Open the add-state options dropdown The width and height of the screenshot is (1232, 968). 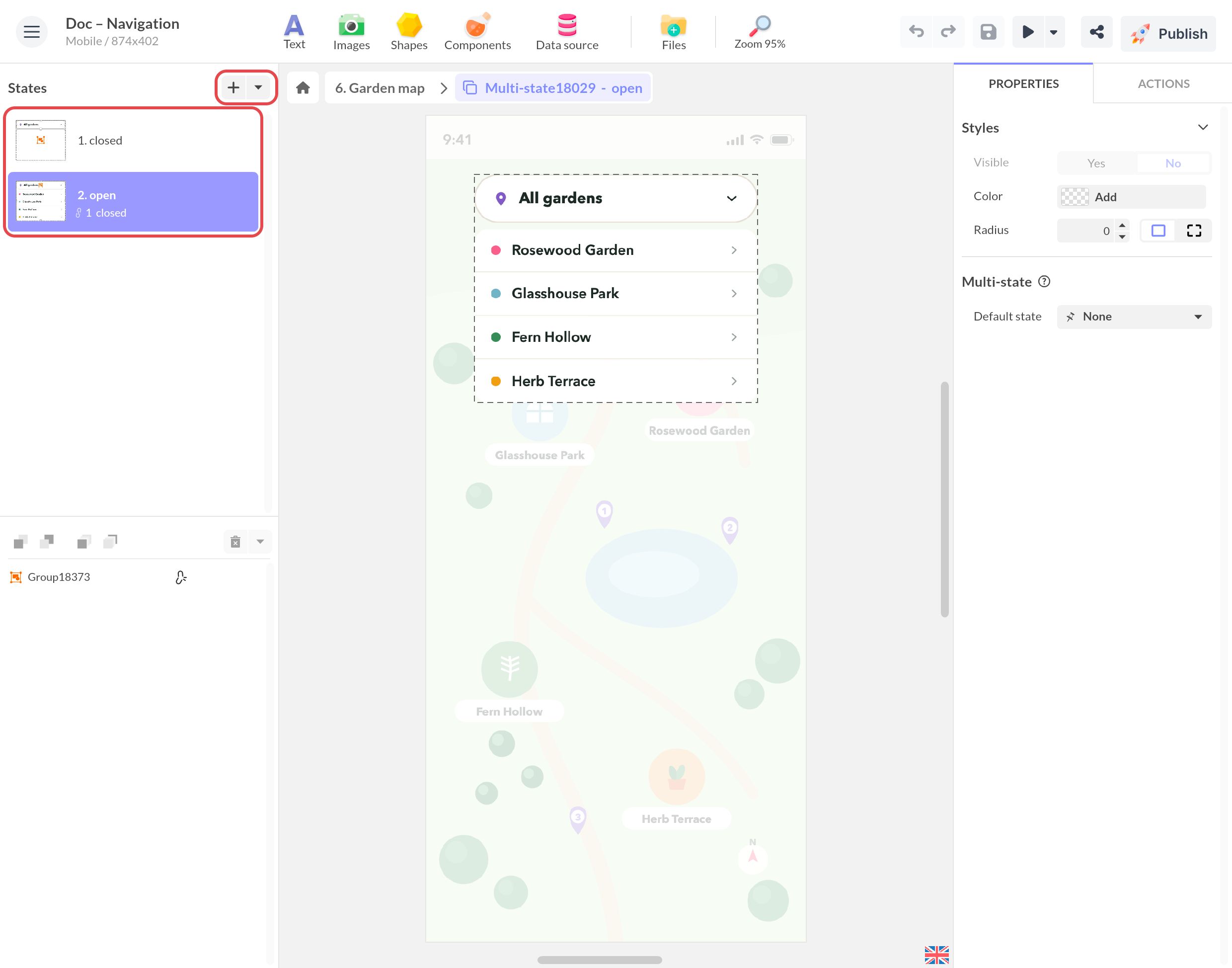(x=258, y=87)
